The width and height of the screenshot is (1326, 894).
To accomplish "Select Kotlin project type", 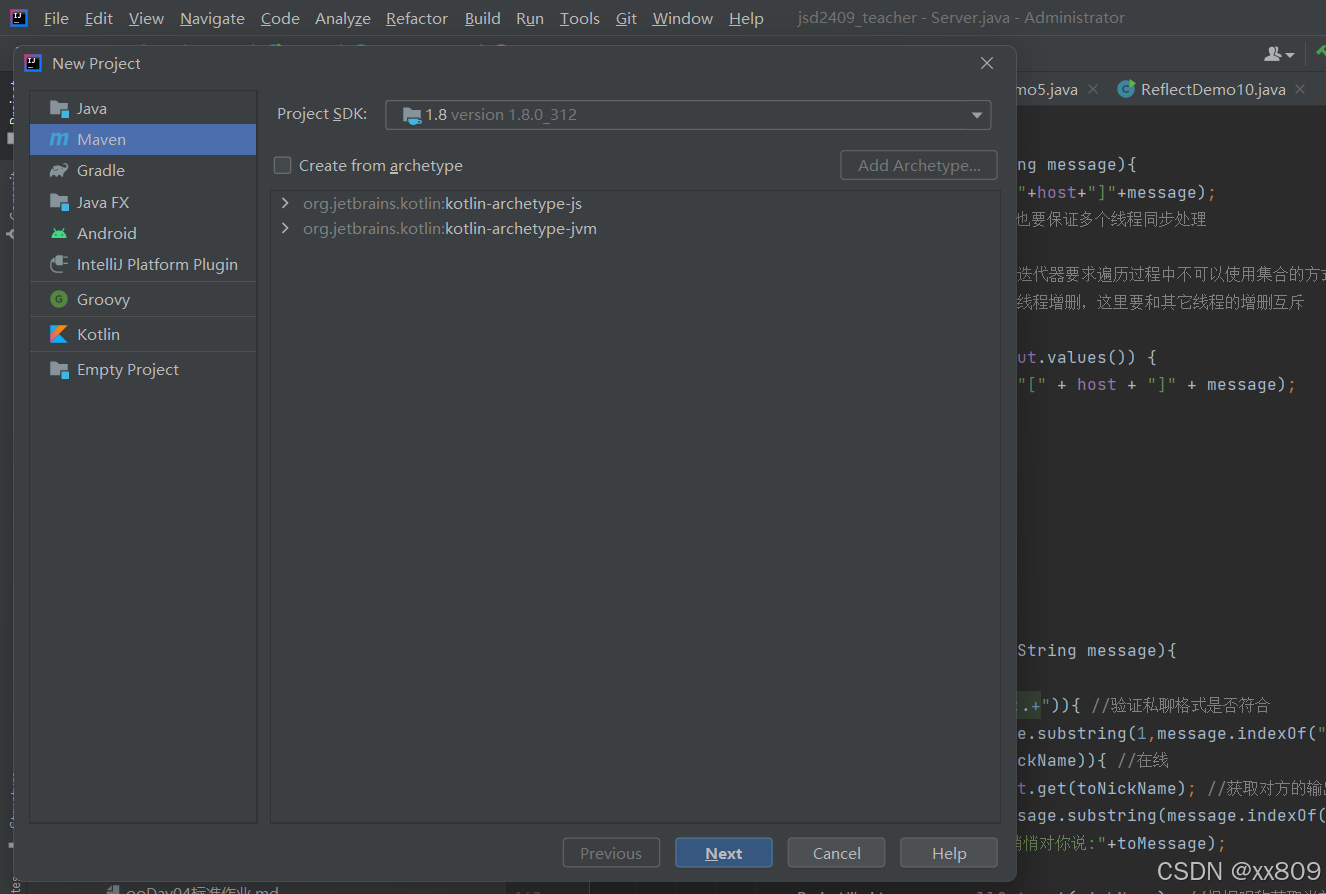I will [143, 334].
